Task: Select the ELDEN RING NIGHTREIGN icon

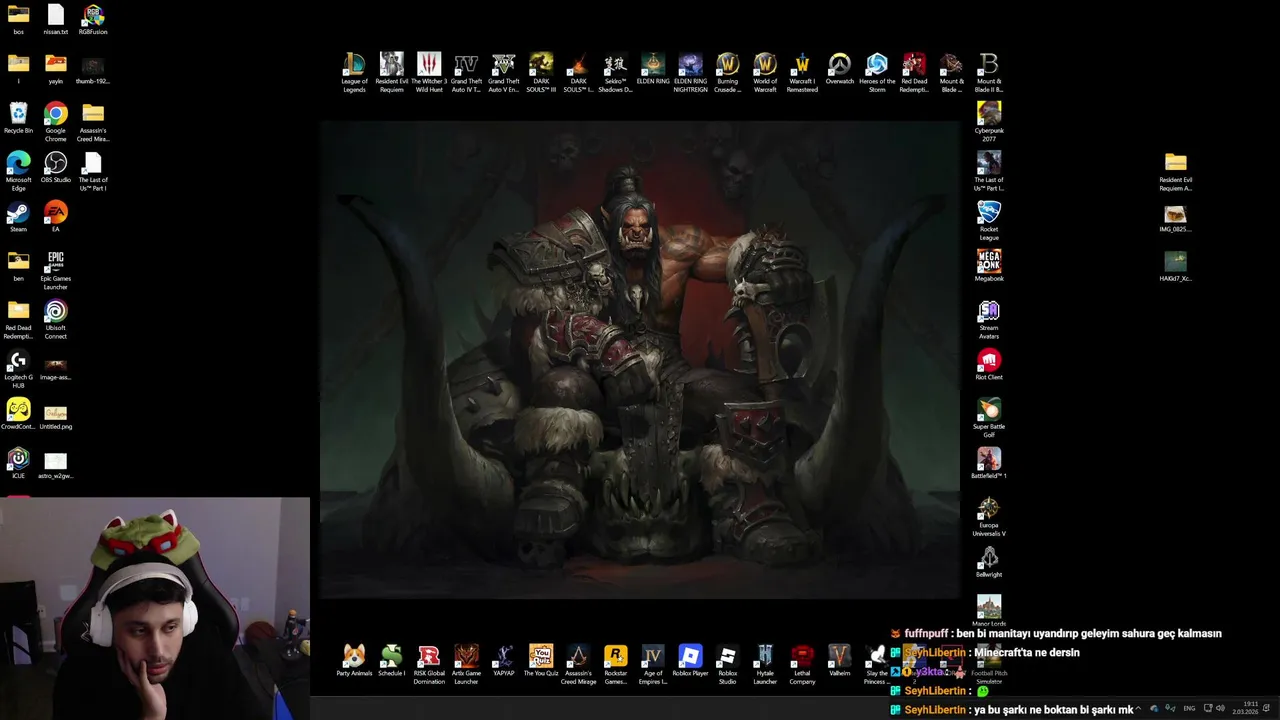Action: click(x=690, y=72)
